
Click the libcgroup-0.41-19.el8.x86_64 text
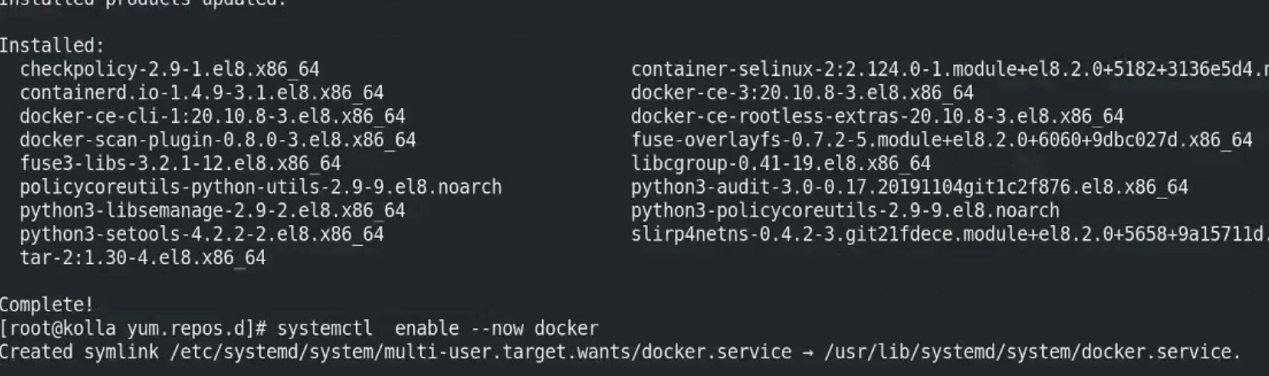[x=781, y=162]
